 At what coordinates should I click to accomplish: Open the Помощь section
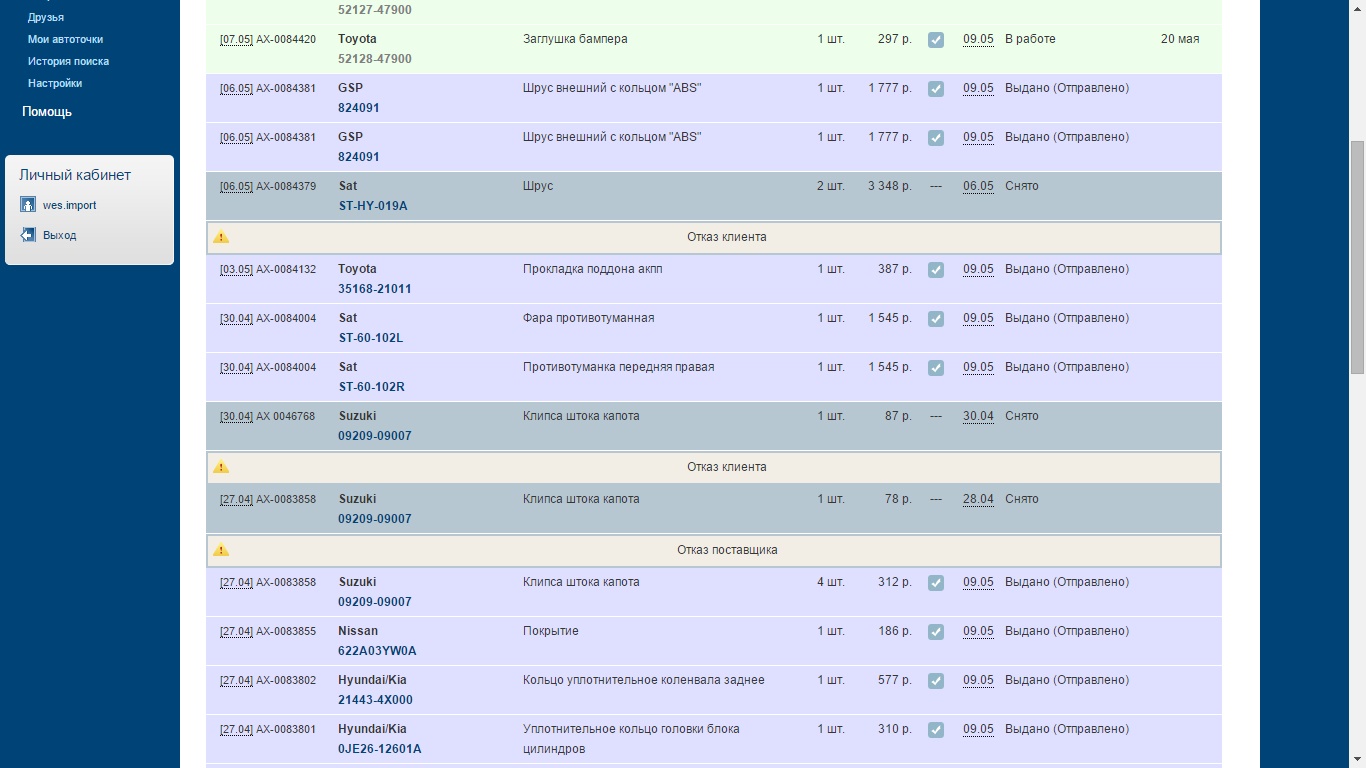tap(47, 112)
